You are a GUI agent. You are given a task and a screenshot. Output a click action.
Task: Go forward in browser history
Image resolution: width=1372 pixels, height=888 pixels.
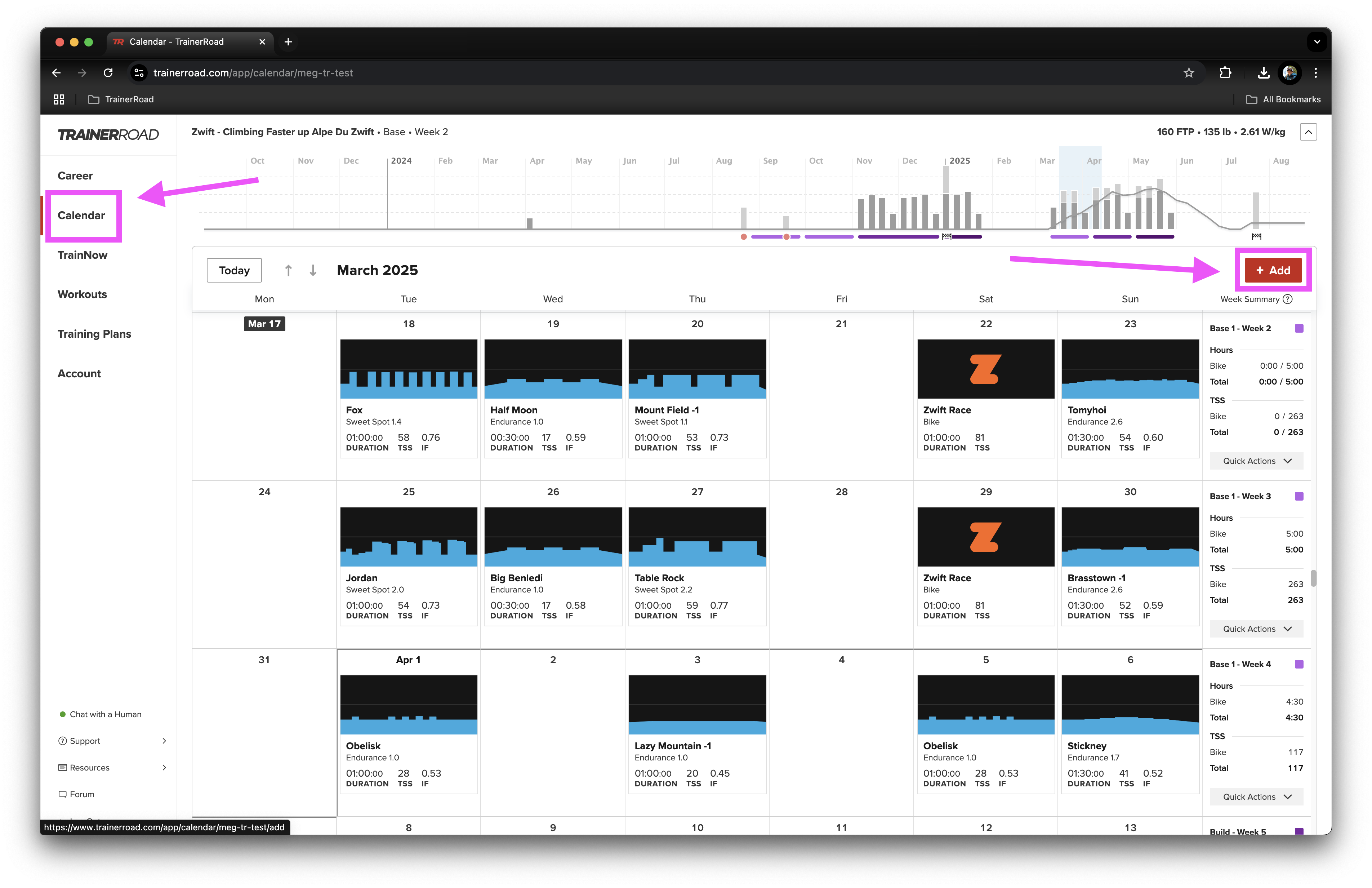pos(82,73)
